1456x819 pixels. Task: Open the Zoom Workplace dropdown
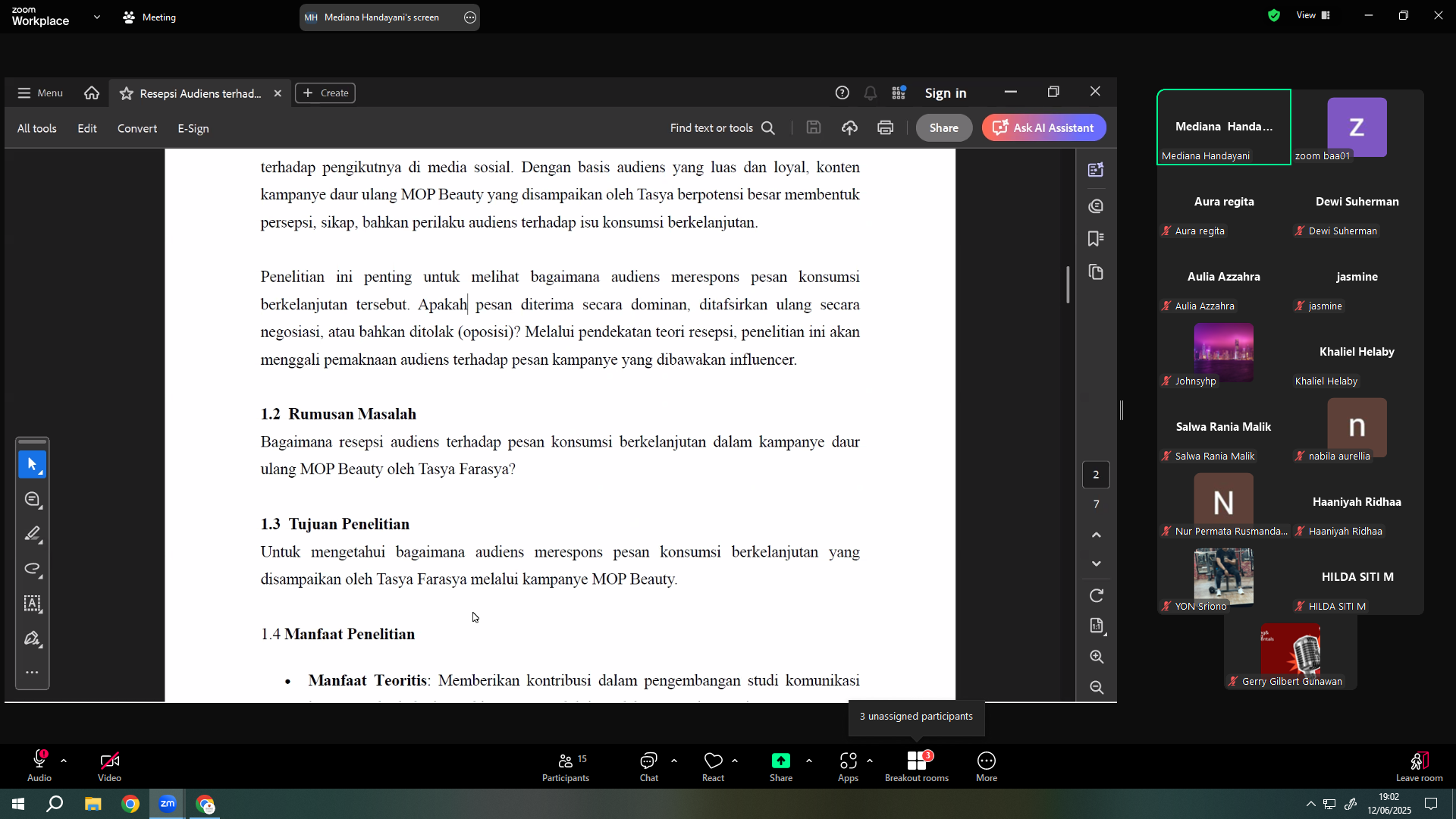click(x=96, y=17)
